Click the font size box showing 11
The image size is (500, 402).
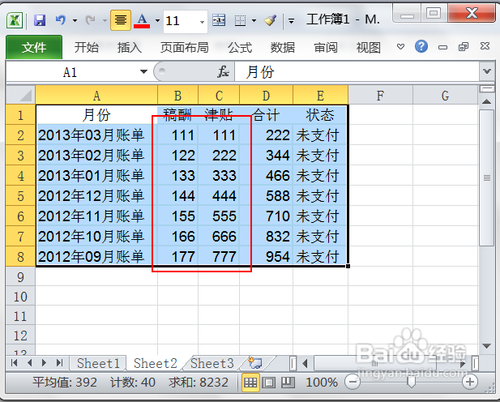coord(180,21)
